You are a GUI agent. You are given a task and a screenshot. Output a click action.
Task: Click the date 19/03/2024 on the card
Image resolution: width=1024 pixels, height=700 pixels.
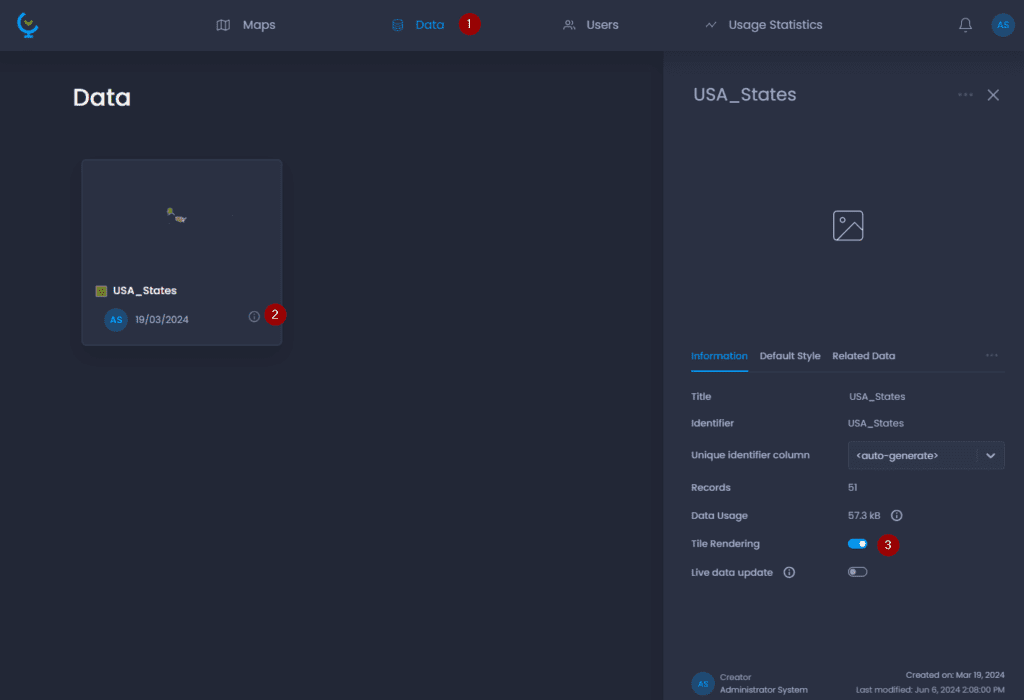[x=162, y=320]
